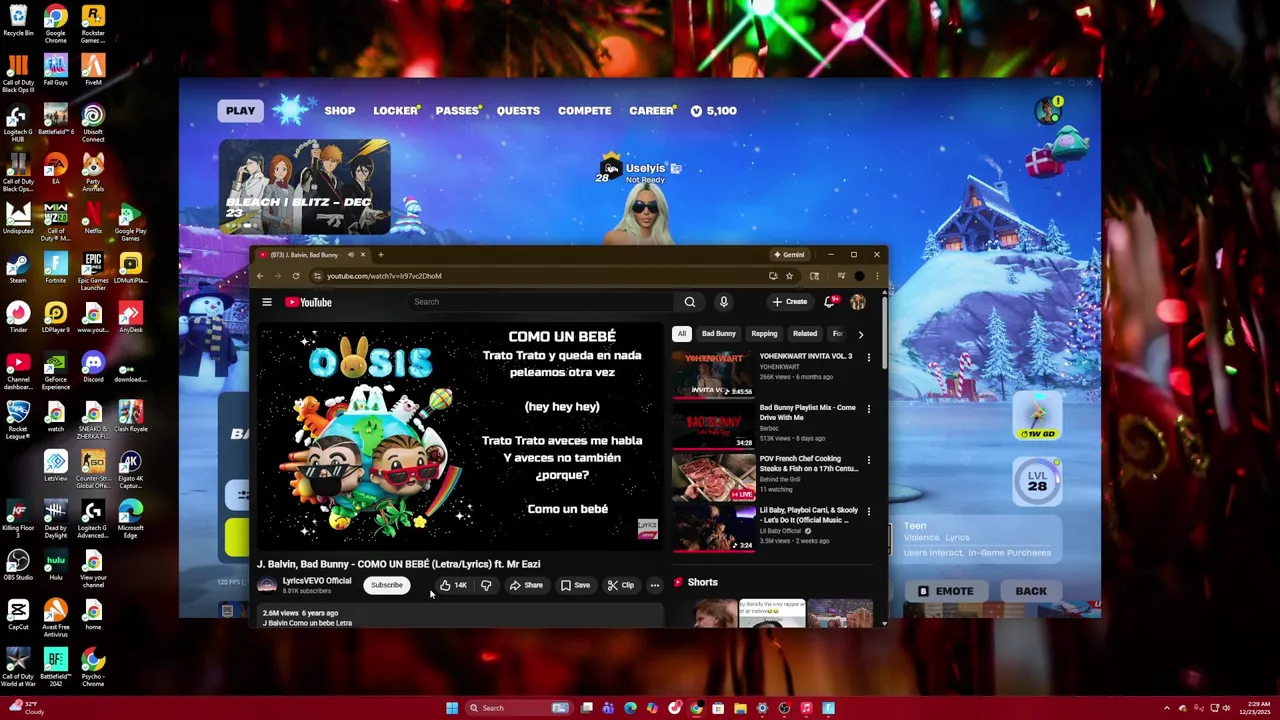Select the Bad Bunny filter chip
Viewport: 1280px width, 720px height.
[718, 334]
